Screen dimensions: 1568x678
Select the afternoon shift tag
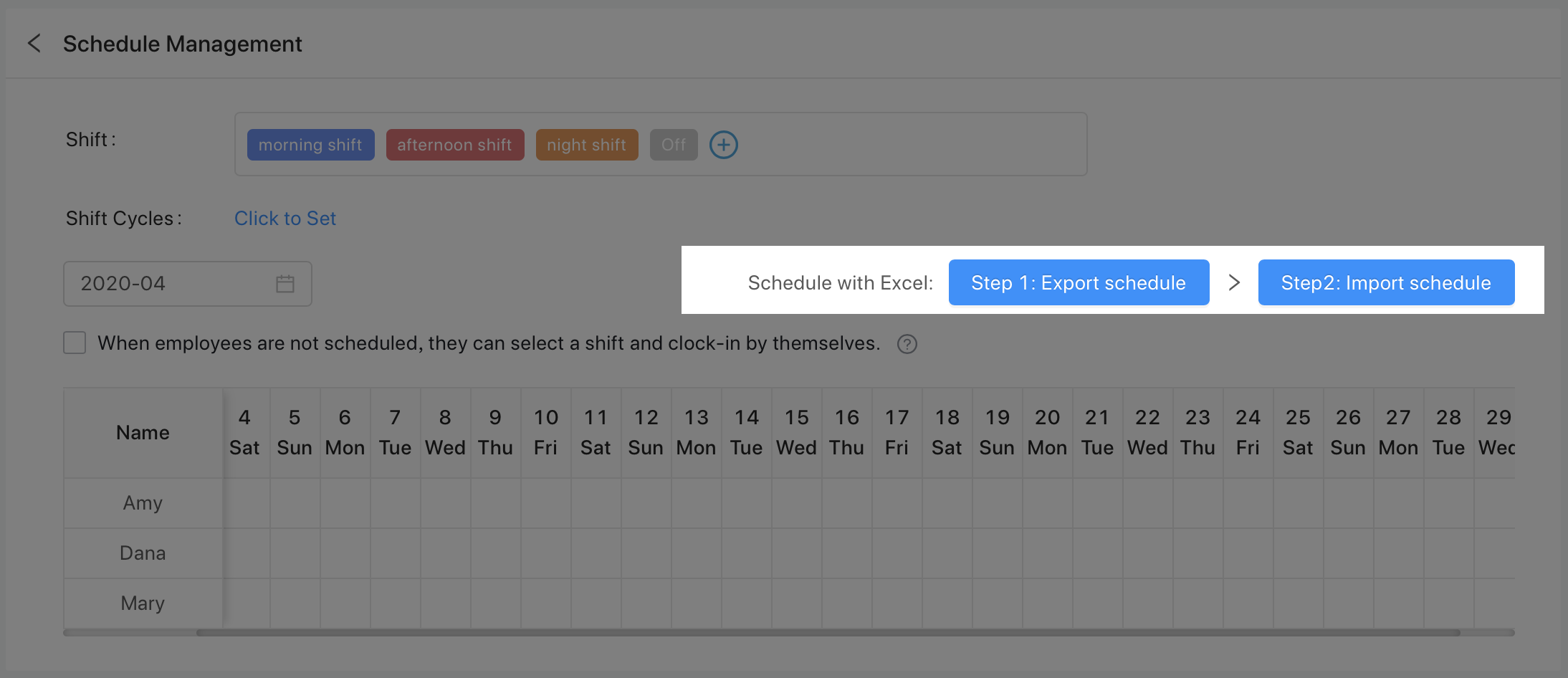click(454, 145)
